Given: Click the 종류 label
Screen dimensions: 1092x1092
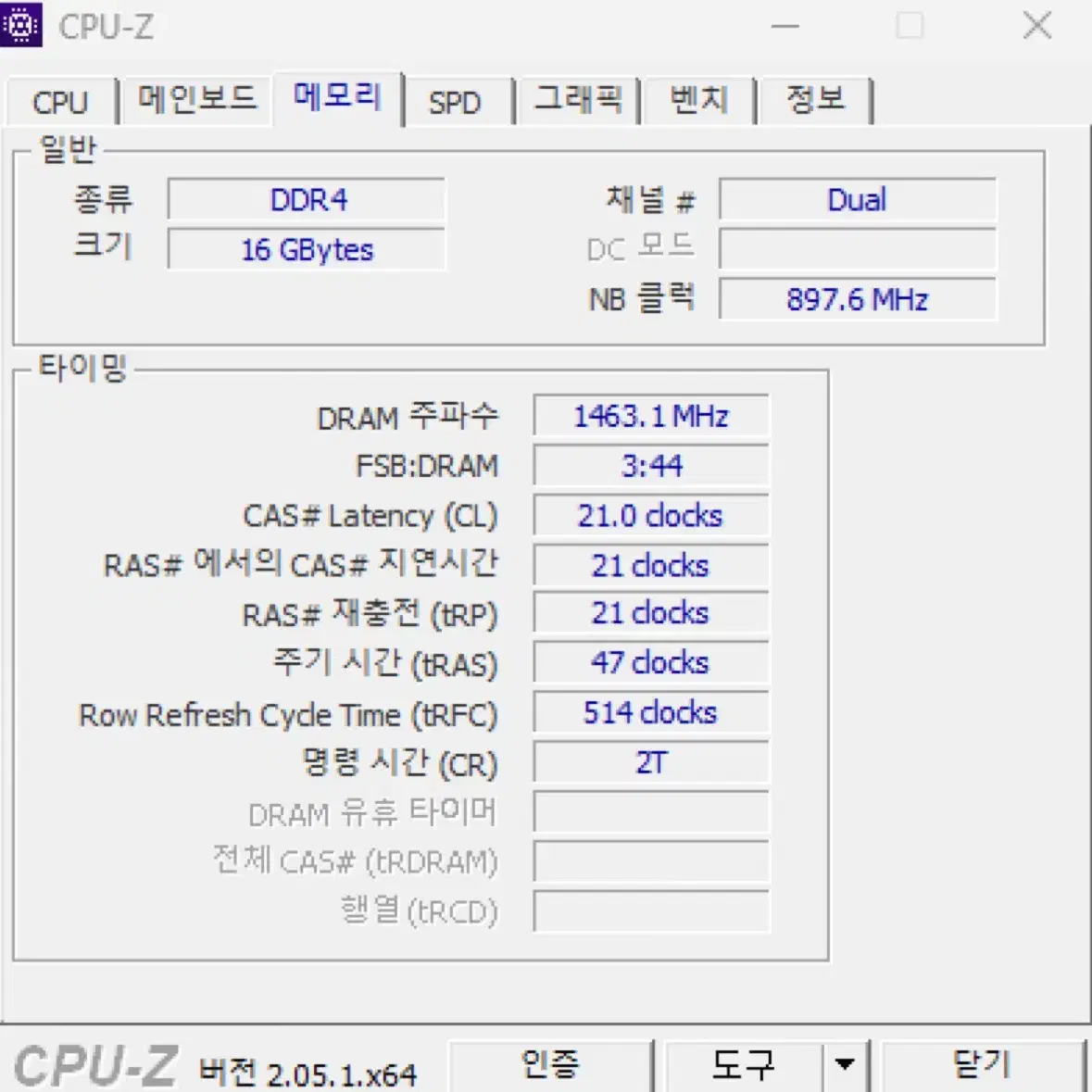Looking at the screenshot, I should pyautogui.click(x=103, y=200).
